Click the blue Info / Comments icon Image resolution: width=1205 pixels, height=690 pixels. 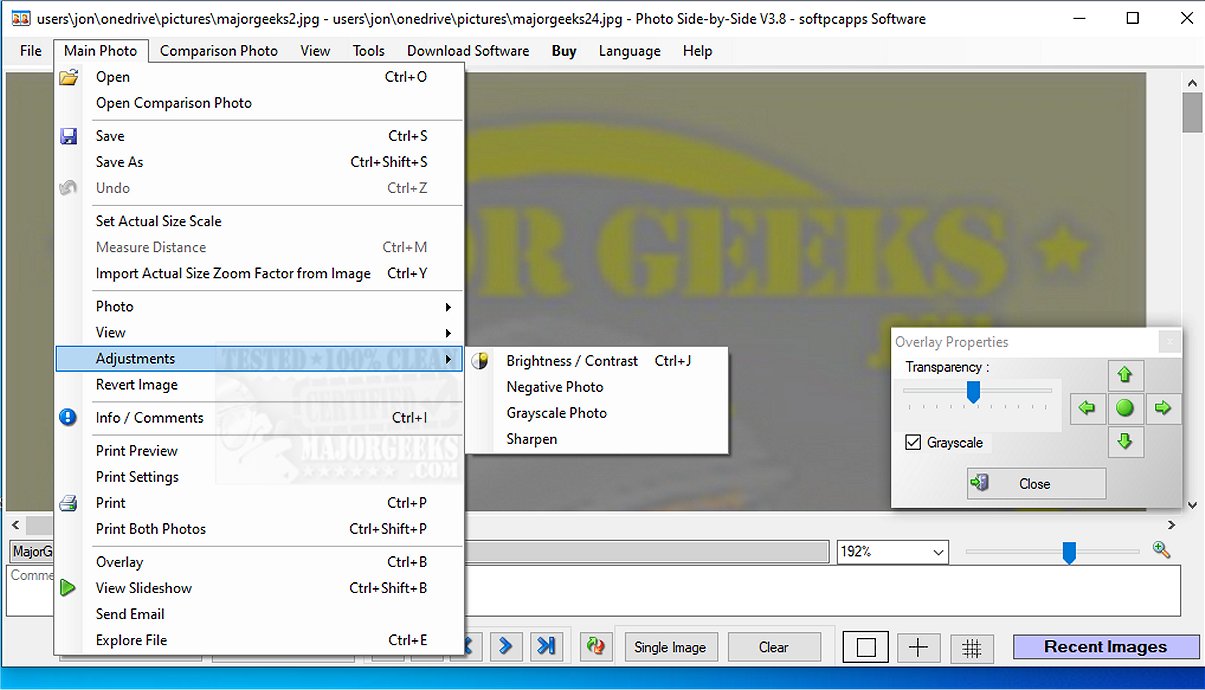(68, 418)
